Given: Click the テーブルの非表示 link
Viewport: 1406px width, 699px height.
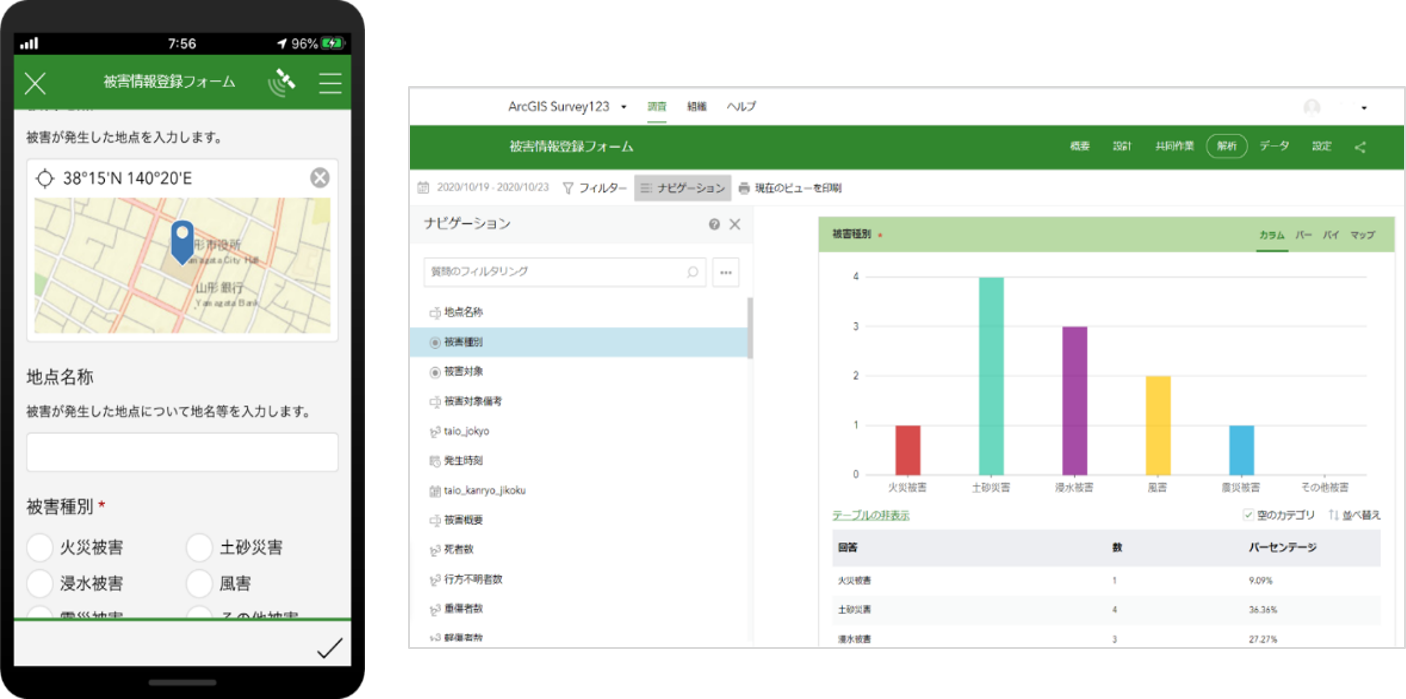Looking at the screenshot, I should [871, 516].
